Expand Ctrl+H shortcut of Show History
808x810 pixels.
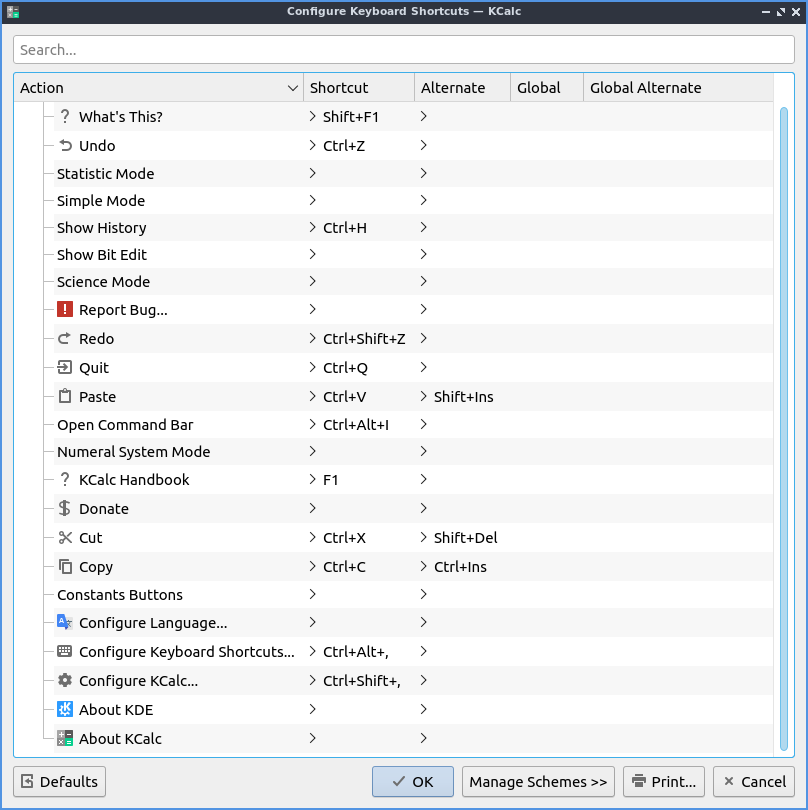(x=313, y=228)
